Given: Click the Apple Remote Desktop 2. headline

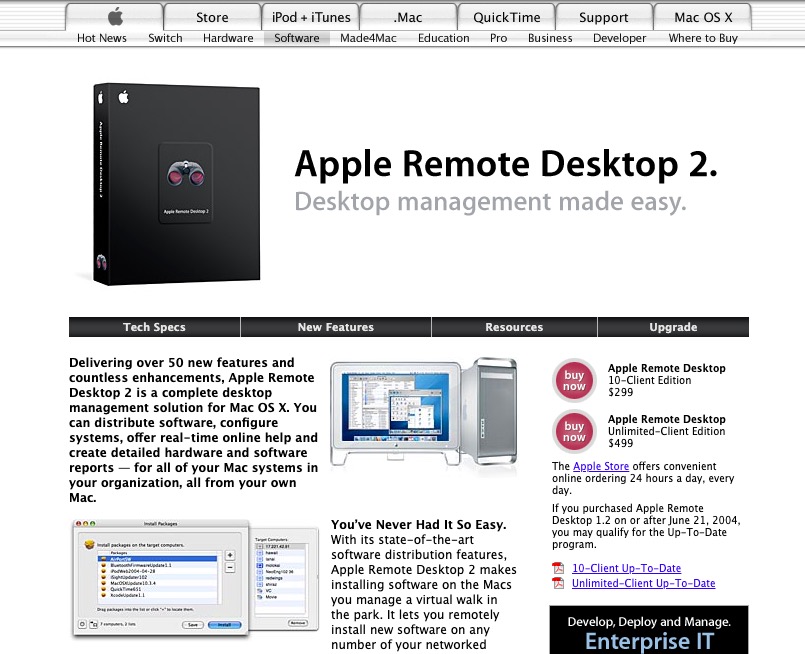Looking at the screenshot, I should click(506, 164).
